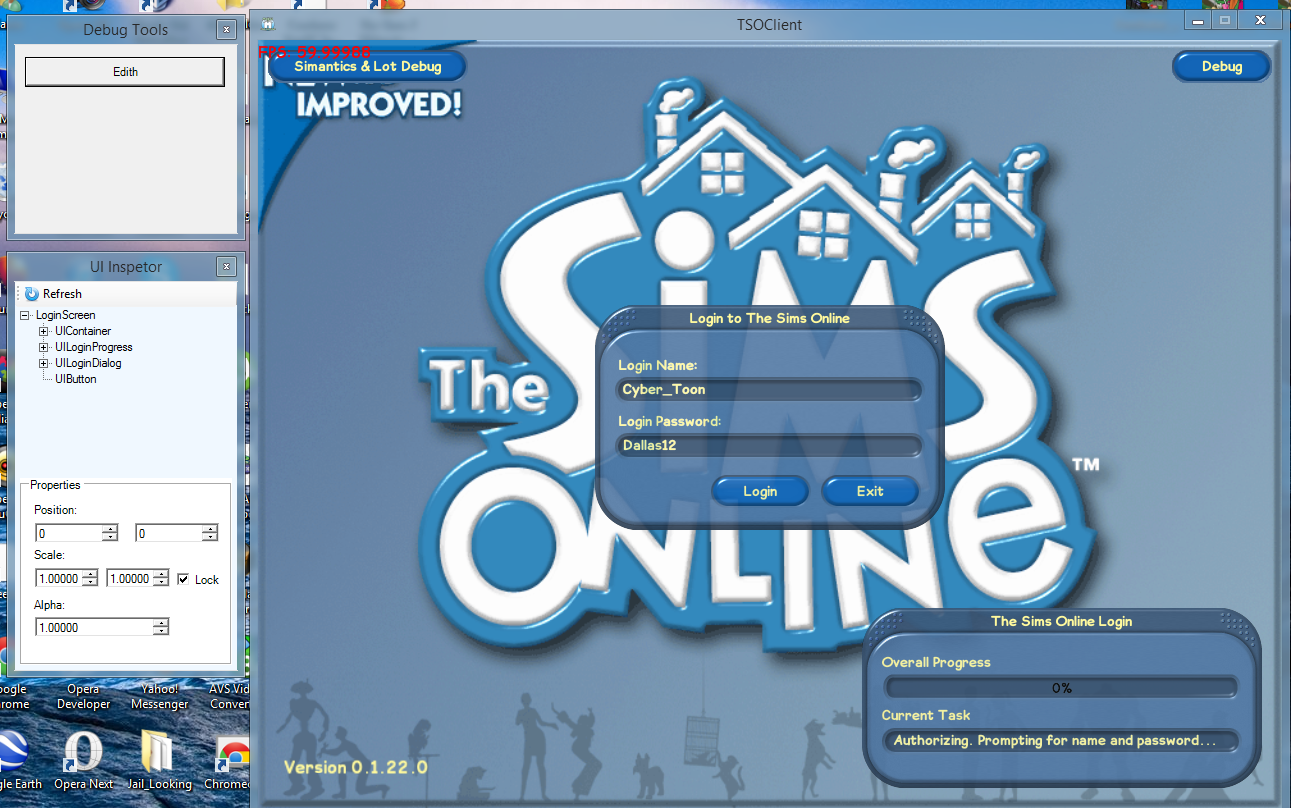Click the Login Name text field
This screenshot has width=1291, height=808.
tap(768, 389)
